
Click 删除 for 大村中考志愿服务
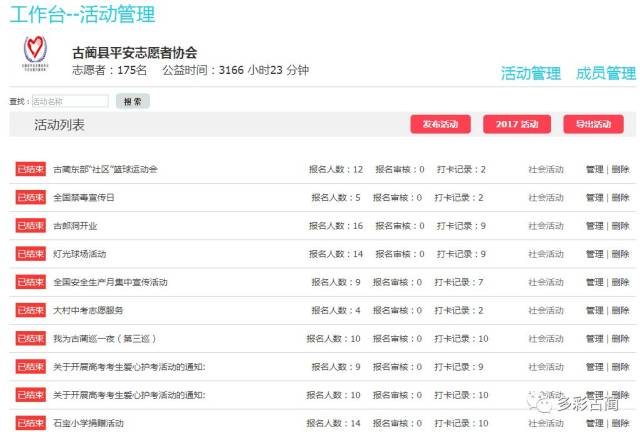point(620,310)
